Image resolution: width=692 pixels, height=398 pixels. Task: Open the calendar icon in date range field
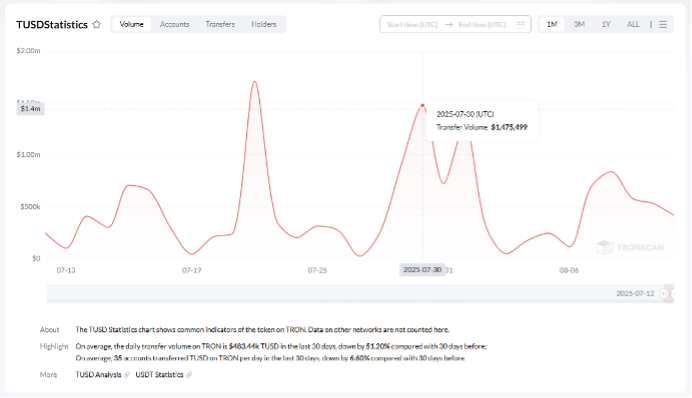[x=521, y=25]
